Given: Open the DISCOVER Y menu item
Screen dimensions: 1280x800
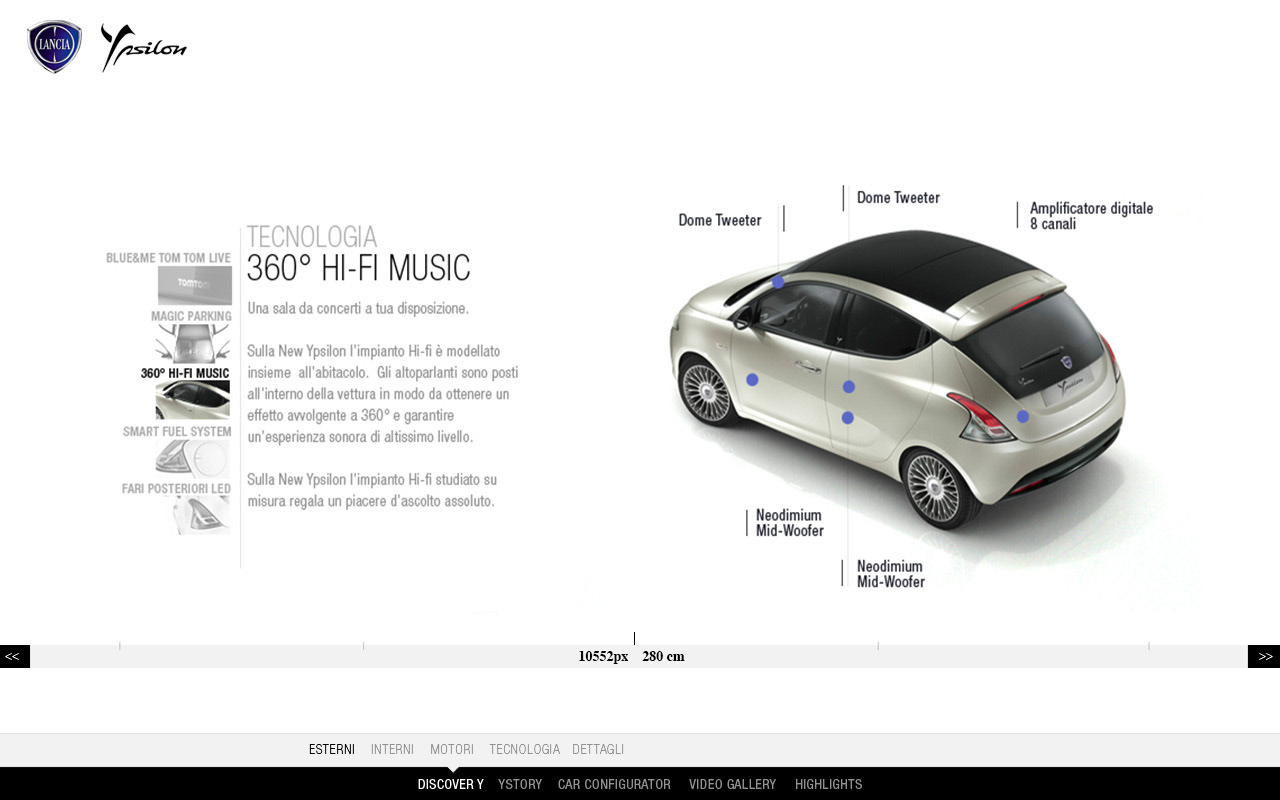Looking at the screenshot, I should tap(450, 785).
